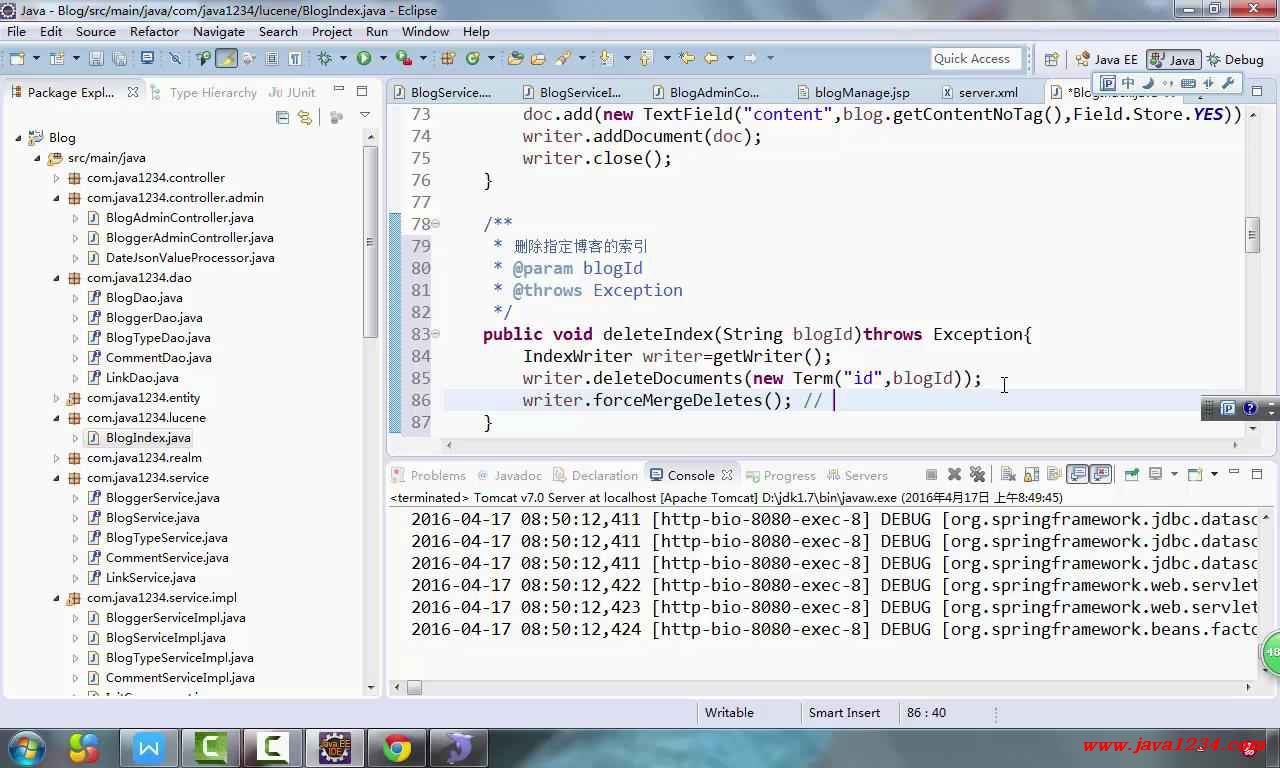Click the Debug bug toolbar icon
The height and width of the screenshot is (768, 1280).
tap(325, 58)
